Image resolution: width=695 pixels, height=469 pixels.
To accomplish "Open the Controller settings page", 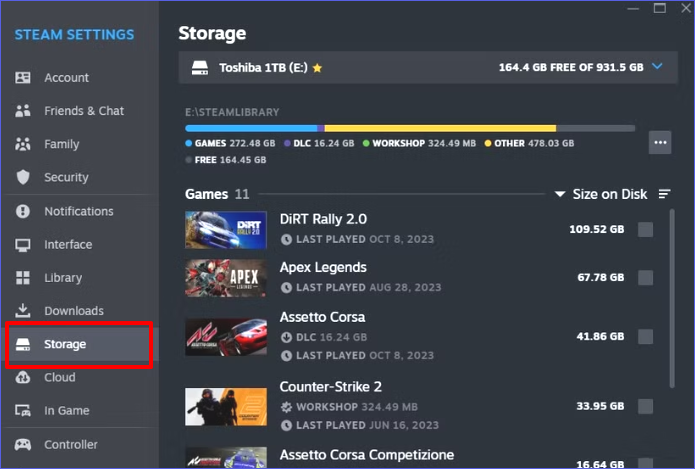I will coord(80,444).
